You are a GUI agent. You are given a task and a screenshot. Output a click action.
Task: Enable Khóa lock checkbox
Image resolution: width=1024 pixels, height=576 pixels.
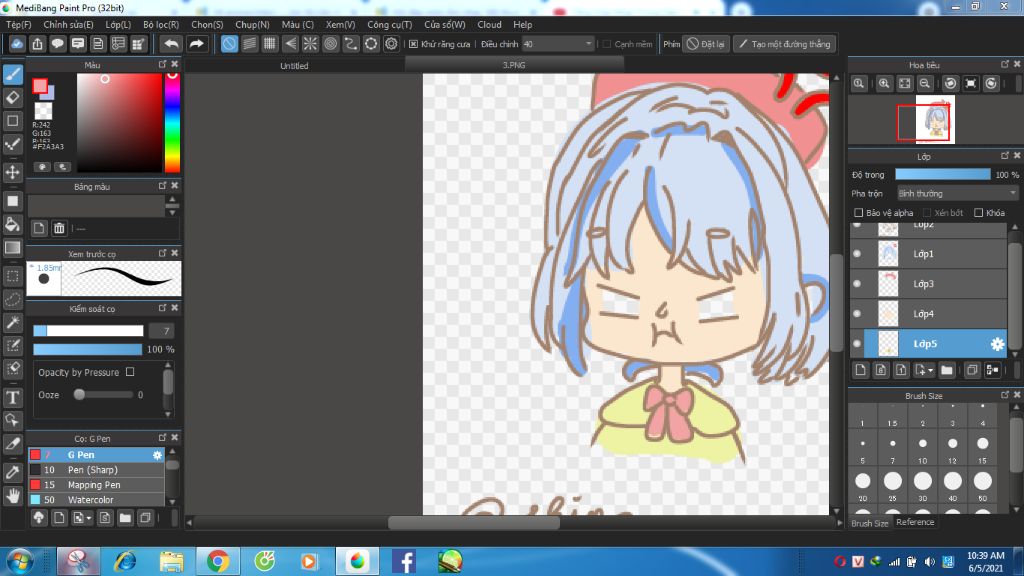(x=978, y=213)
